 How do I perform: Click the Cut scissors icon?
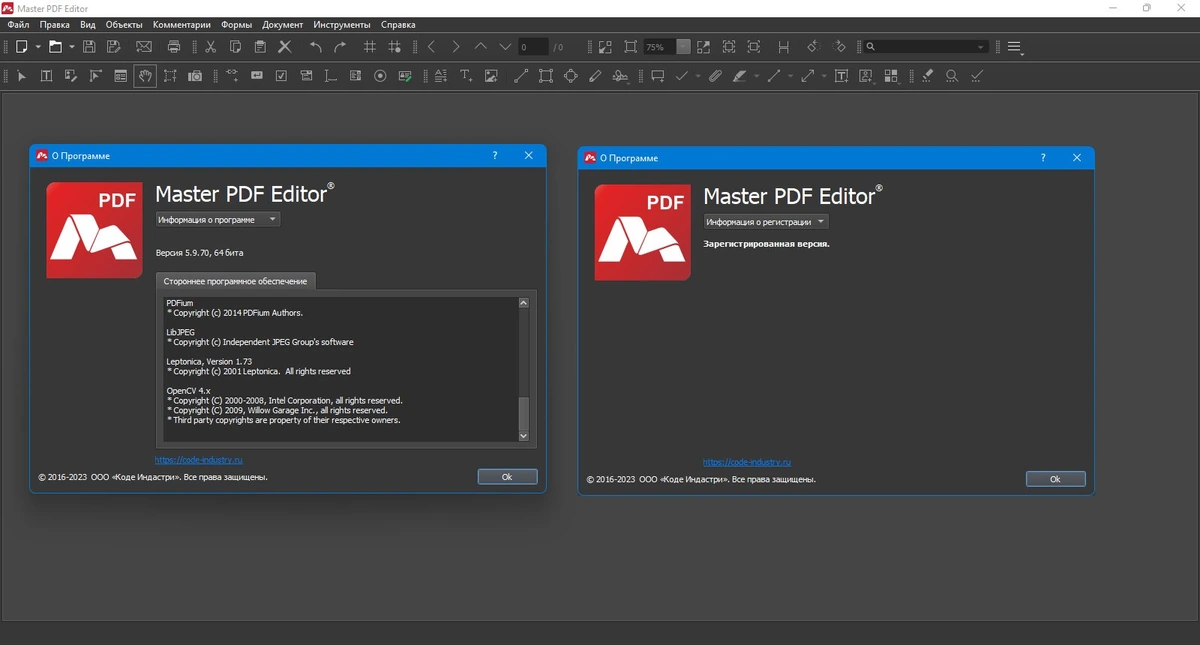coord(210,46)
